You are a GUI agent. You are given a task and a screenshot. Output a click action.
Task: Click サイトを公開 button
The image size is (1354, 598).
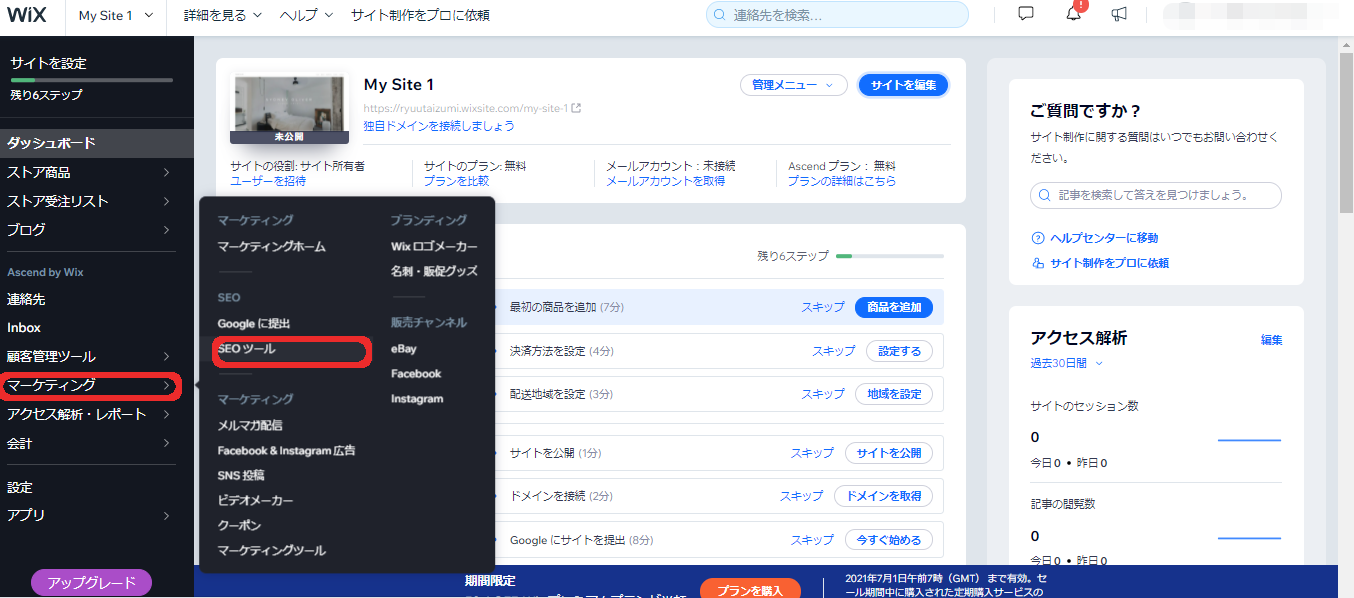[889, 453]
